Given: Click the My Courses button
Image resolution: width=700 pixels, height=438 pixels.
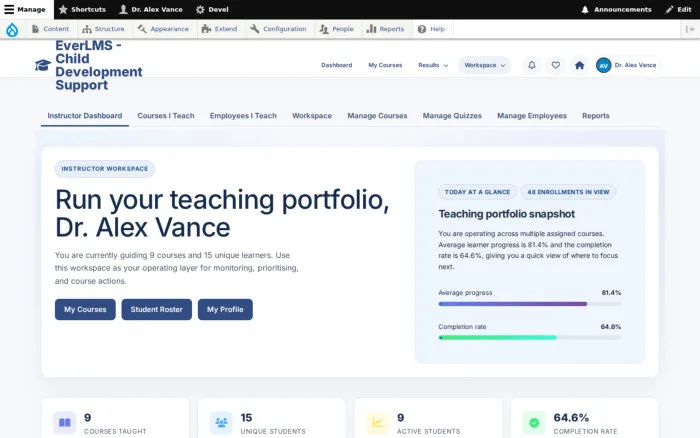Looking at the screenshot, I should 85,309.
